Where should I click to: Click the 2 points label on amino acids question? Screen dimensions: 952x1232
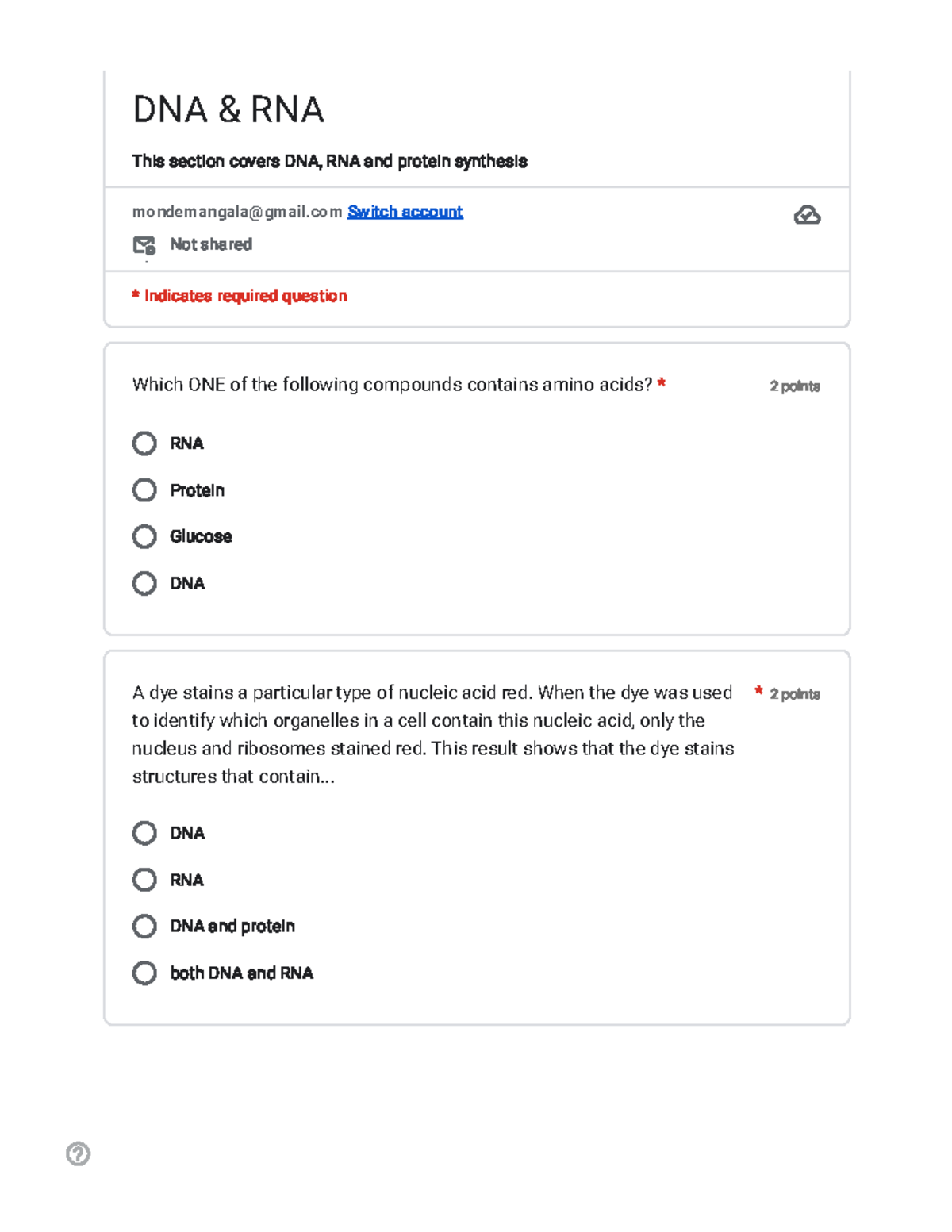click(x=794, y=386)
